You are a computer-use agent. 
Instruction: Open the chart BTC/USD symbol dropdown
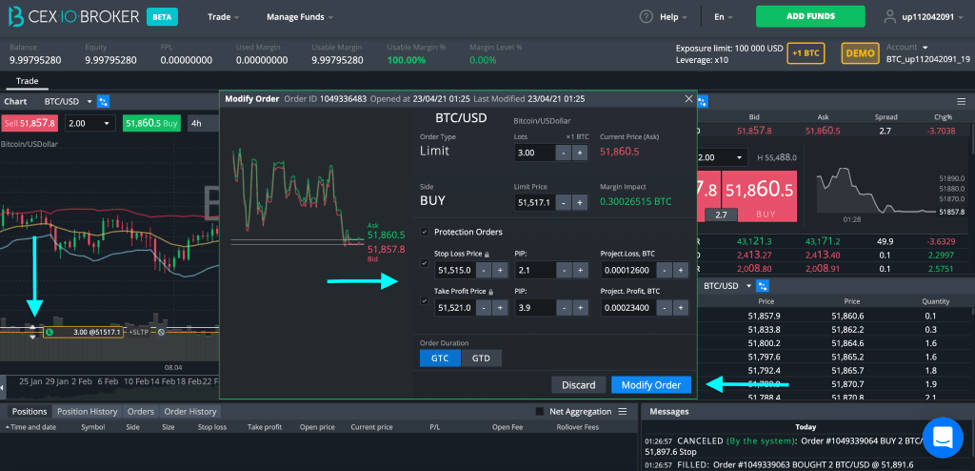click(68, 101)
